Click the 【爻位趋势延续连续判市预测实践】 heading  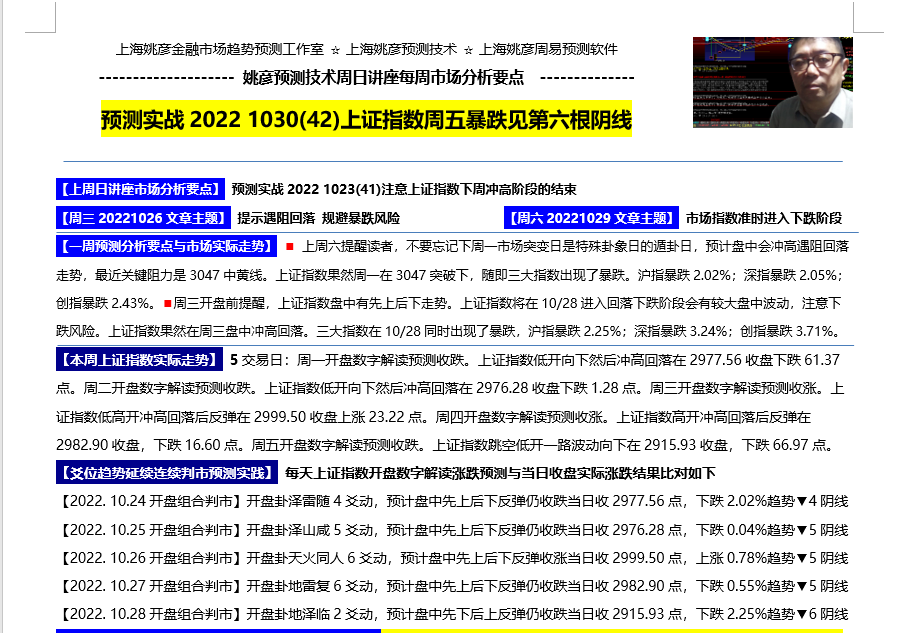pyautogui.click(x=166, y=472)
